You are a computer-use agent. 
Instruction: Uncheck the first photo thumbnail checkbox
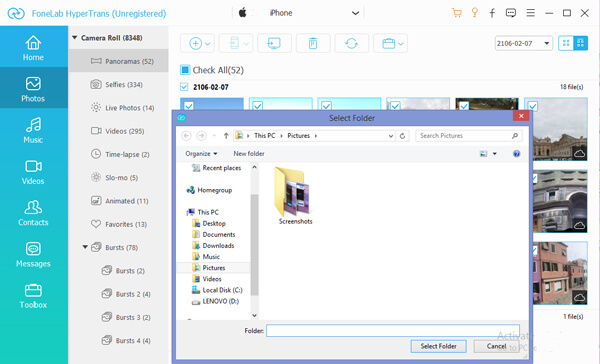click(189, 105)
